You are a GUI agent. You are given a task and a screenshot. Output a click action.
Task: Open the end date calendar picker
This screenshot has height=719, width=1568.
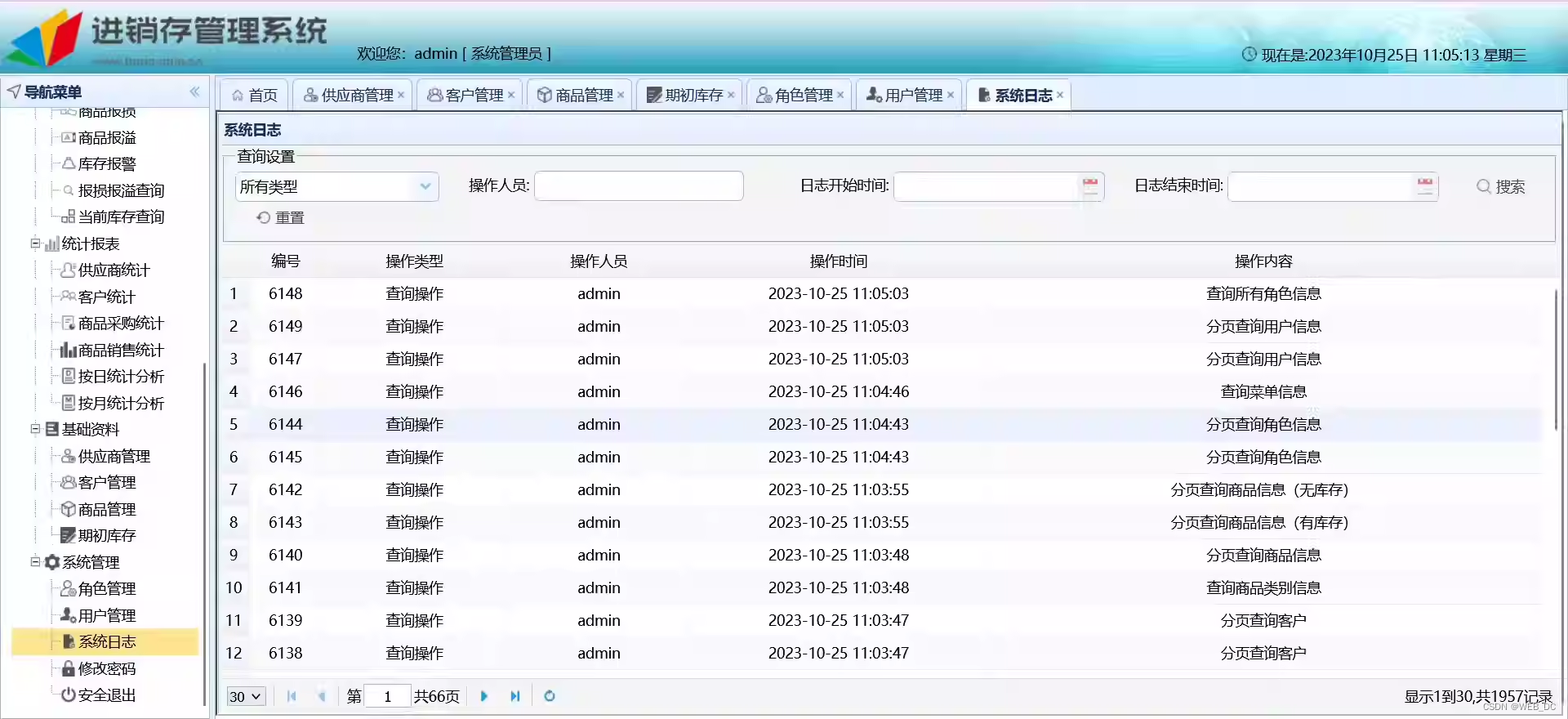coord(1425,186)
